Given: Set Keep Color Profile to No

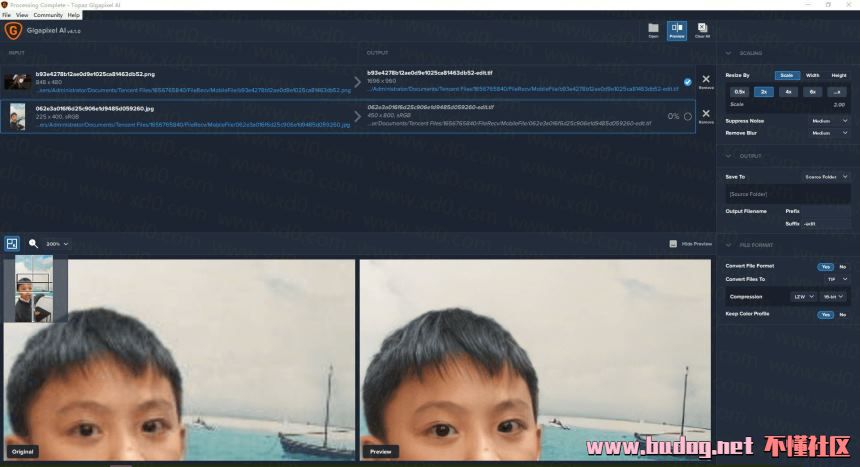Looking at the screenshot, I should [842, 314].
